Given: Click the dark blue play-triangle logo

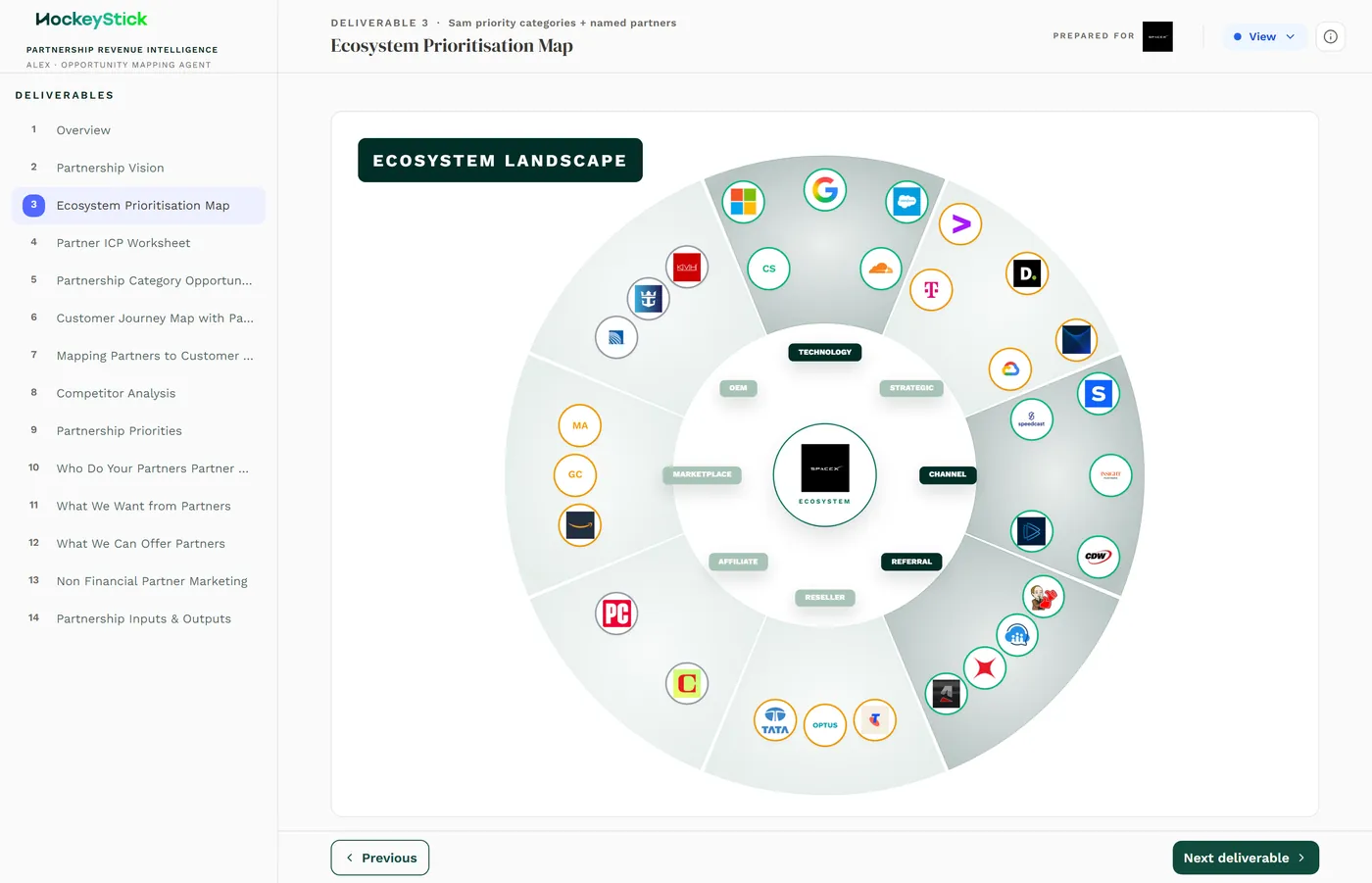Looking at the screenshot, I should pyautogui.click(x=1031, y=532).
